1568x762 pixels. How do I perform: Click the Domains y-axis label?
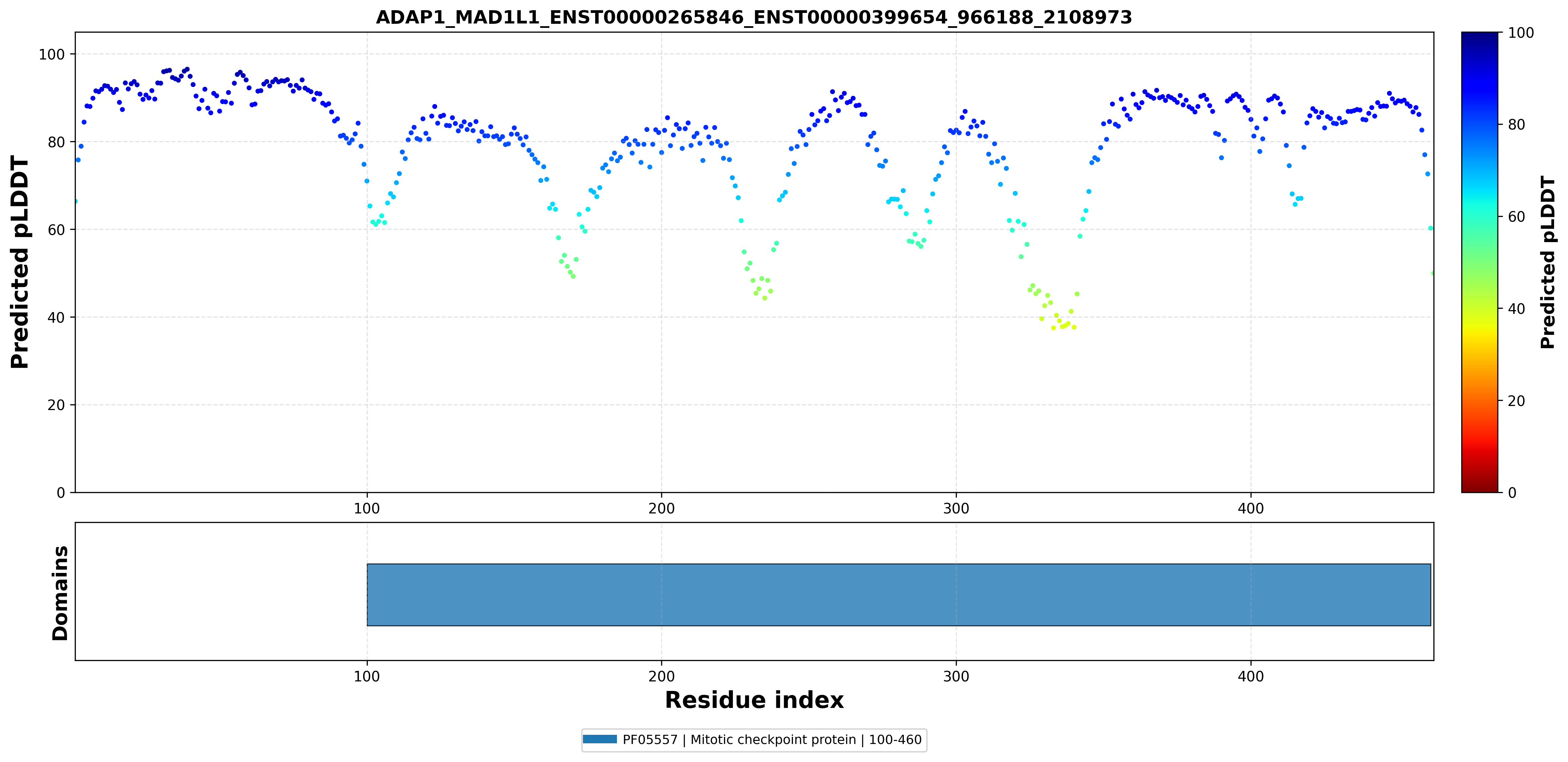[60, 593]
